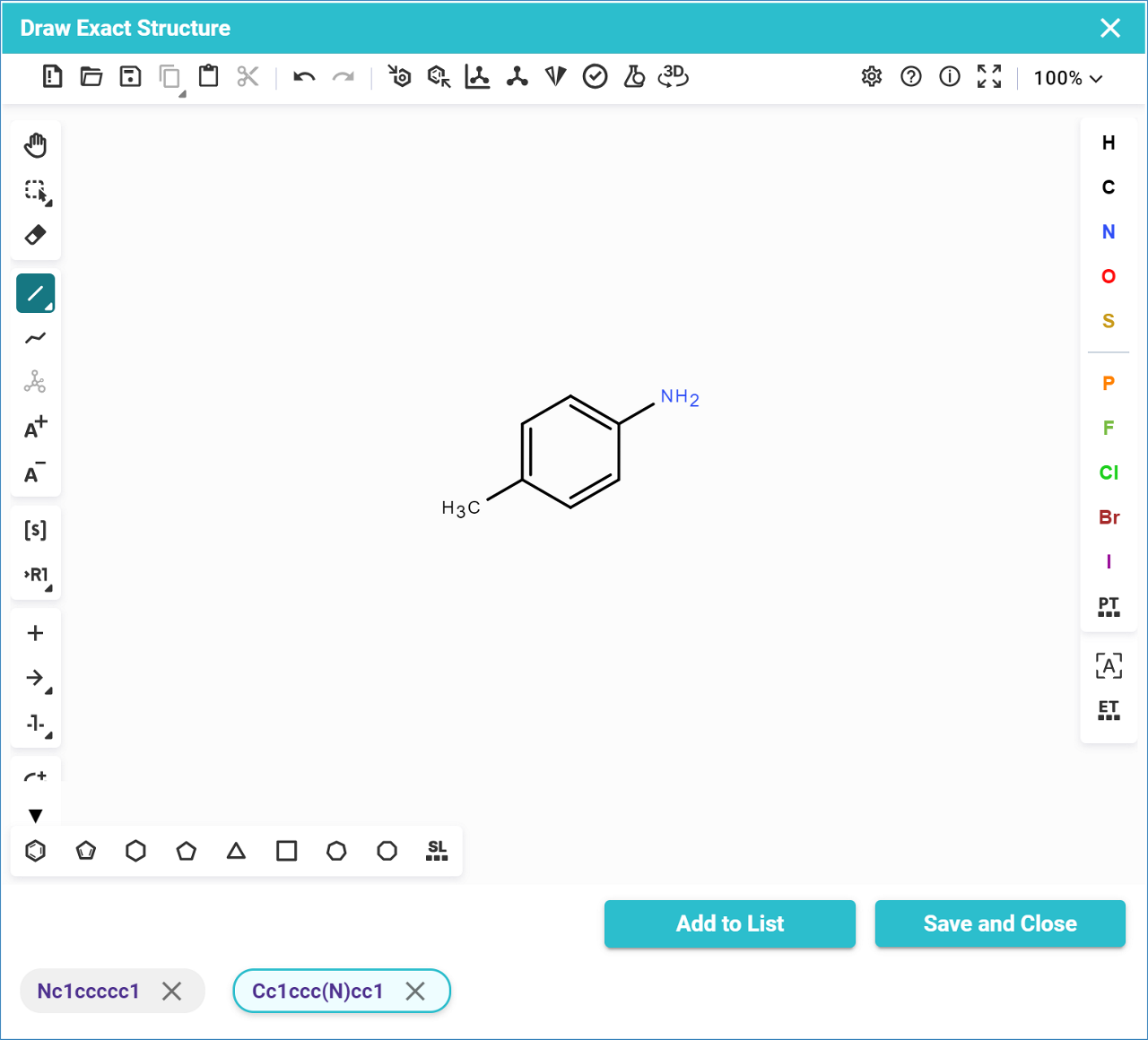Select the Eraser tool
This screenshot has width=1148, height=1040.
click(x=35, y=235)
